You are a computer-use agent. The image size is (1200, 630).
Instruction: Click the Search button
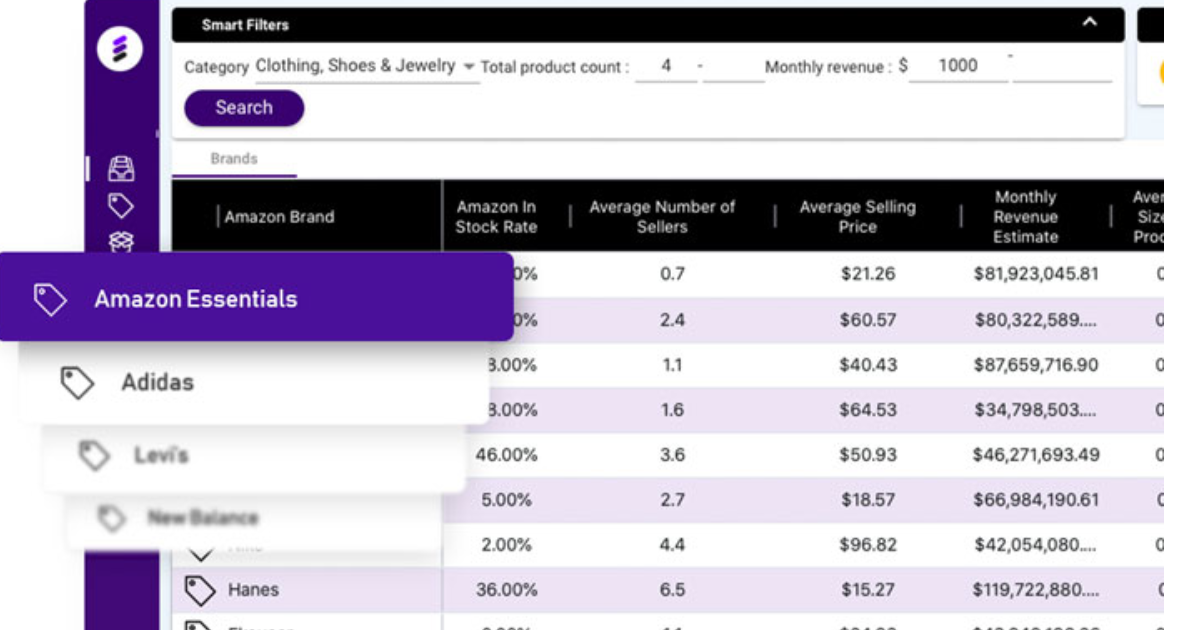[x=244, y=108]
